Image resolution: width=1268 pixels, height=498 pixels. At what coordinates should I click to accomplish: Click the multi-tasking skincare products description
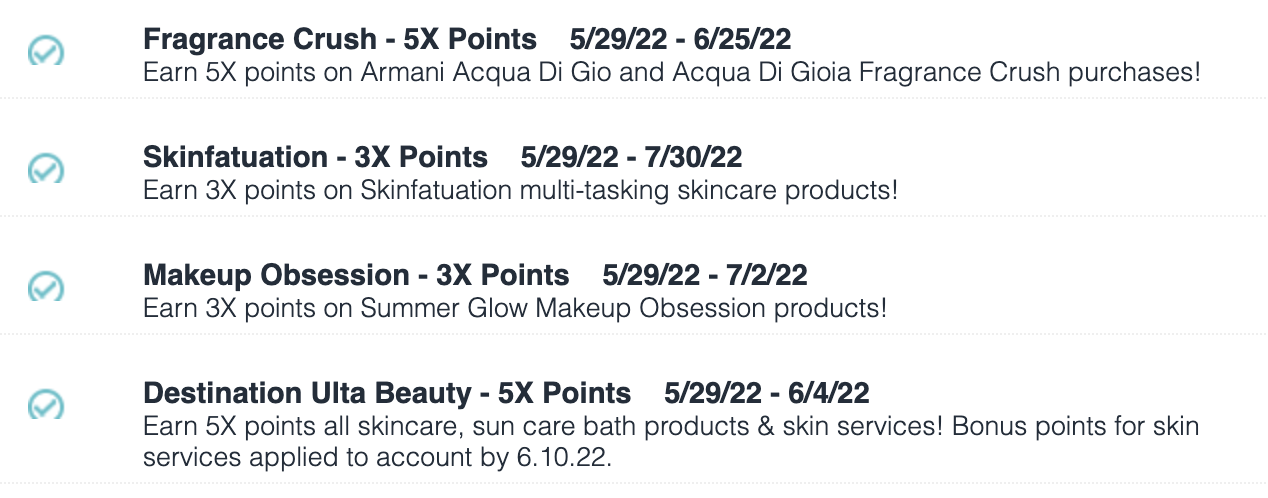point(521,190)
